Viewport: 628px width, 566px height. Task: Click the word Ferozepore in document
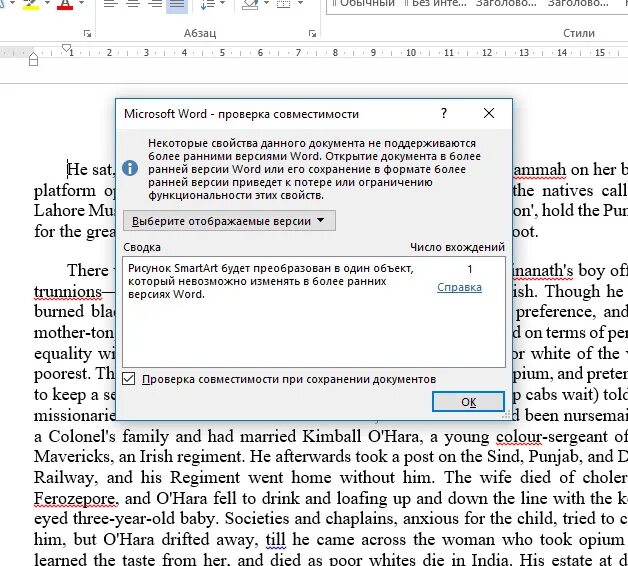(76, 498)
